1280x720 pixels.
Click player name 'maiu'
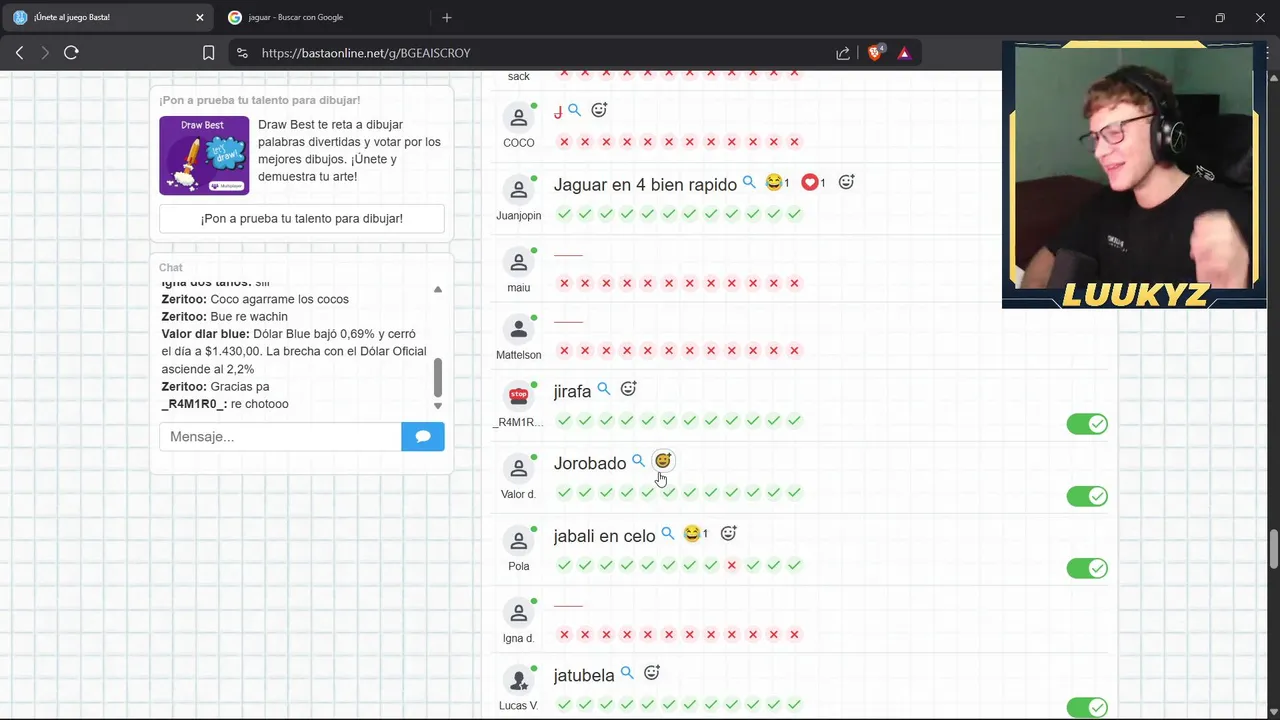tap(518, 288)
